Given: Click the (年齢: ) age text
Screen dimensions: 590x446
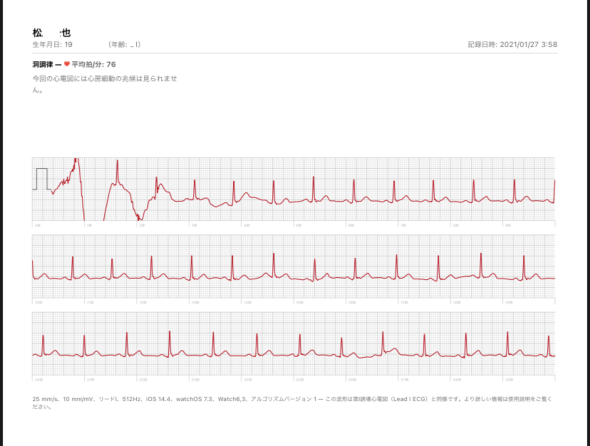Looking at the screenshot, I should point(125,44).
